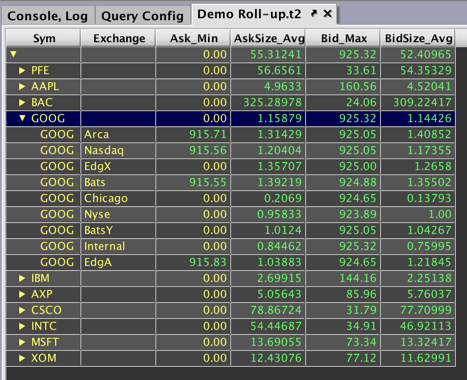Click the Bid_Max value 33.61
Viewport: 467px width, 380px height.
(x=361, y=70)
